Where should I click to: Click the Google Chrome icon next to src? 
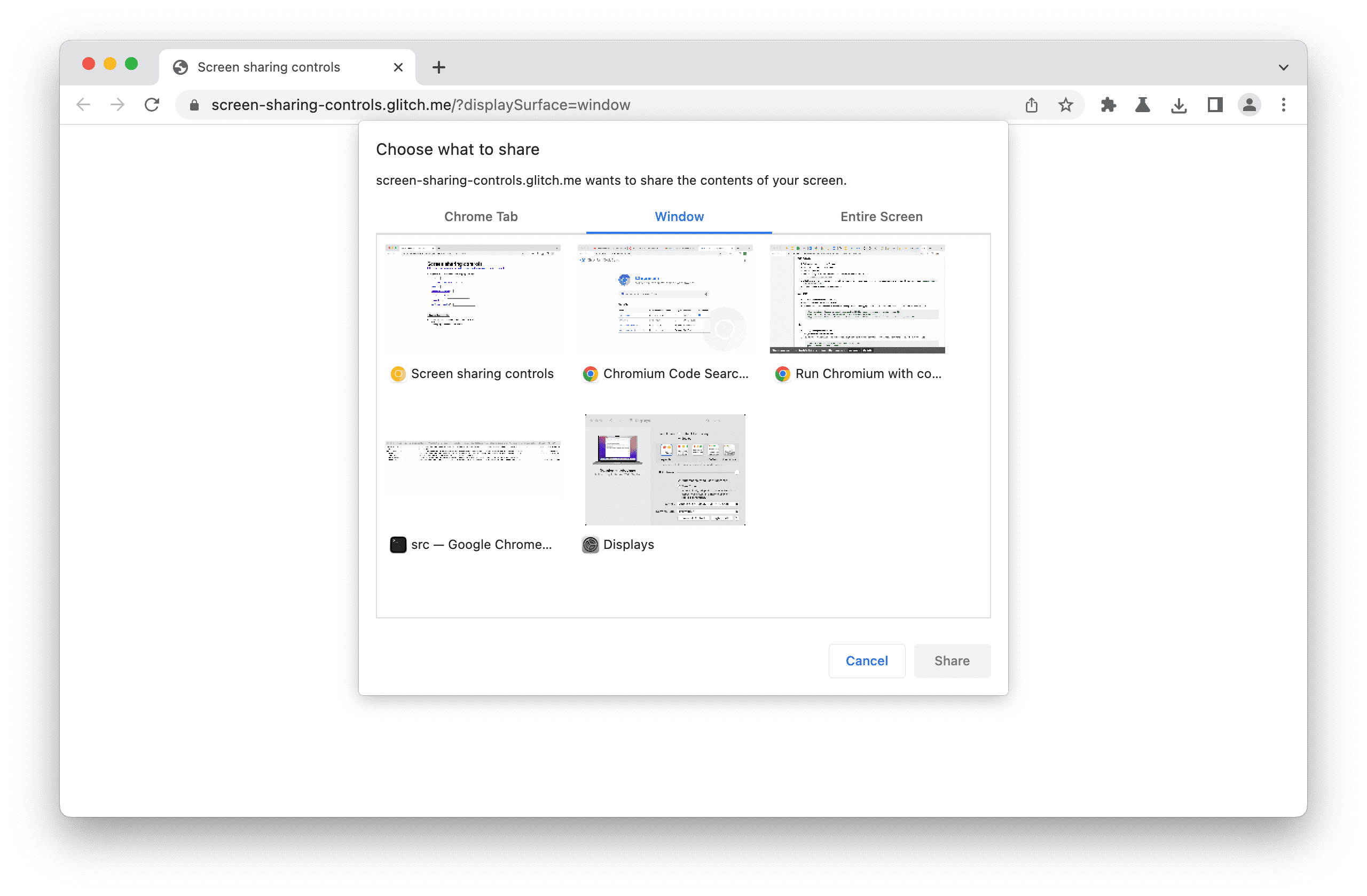coord(397,544)
